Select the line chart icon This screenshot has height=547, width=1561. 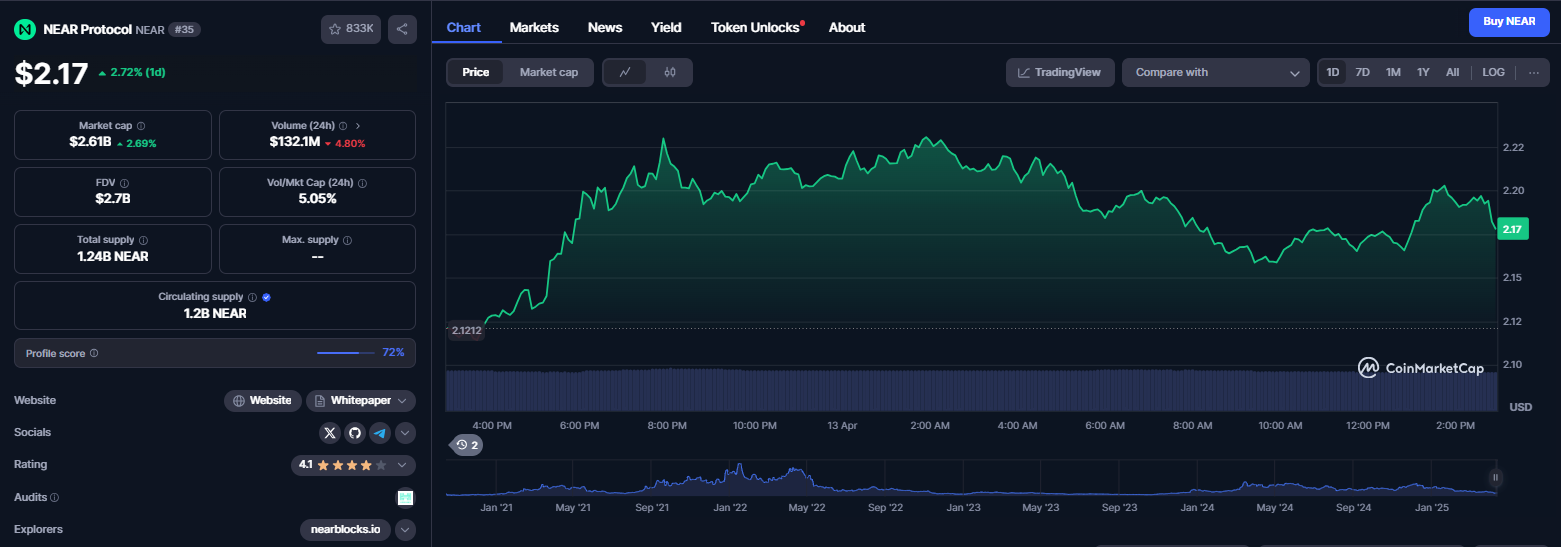(626, 72)
